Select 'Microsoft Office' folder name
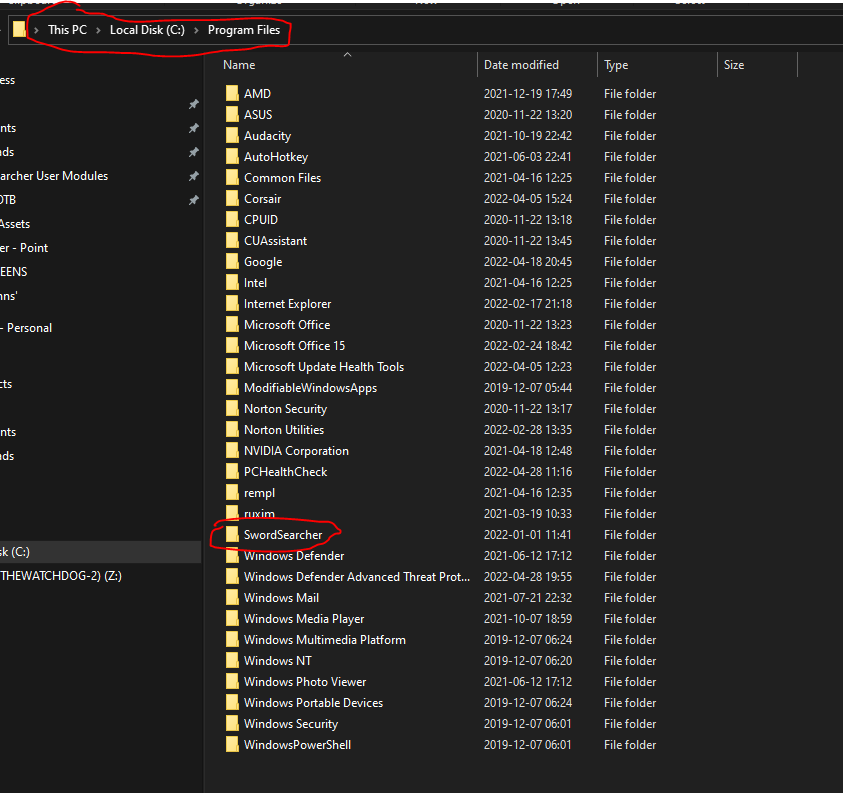Image resolution: width=843 pixels, height=793 pixels. coord(287,324)
